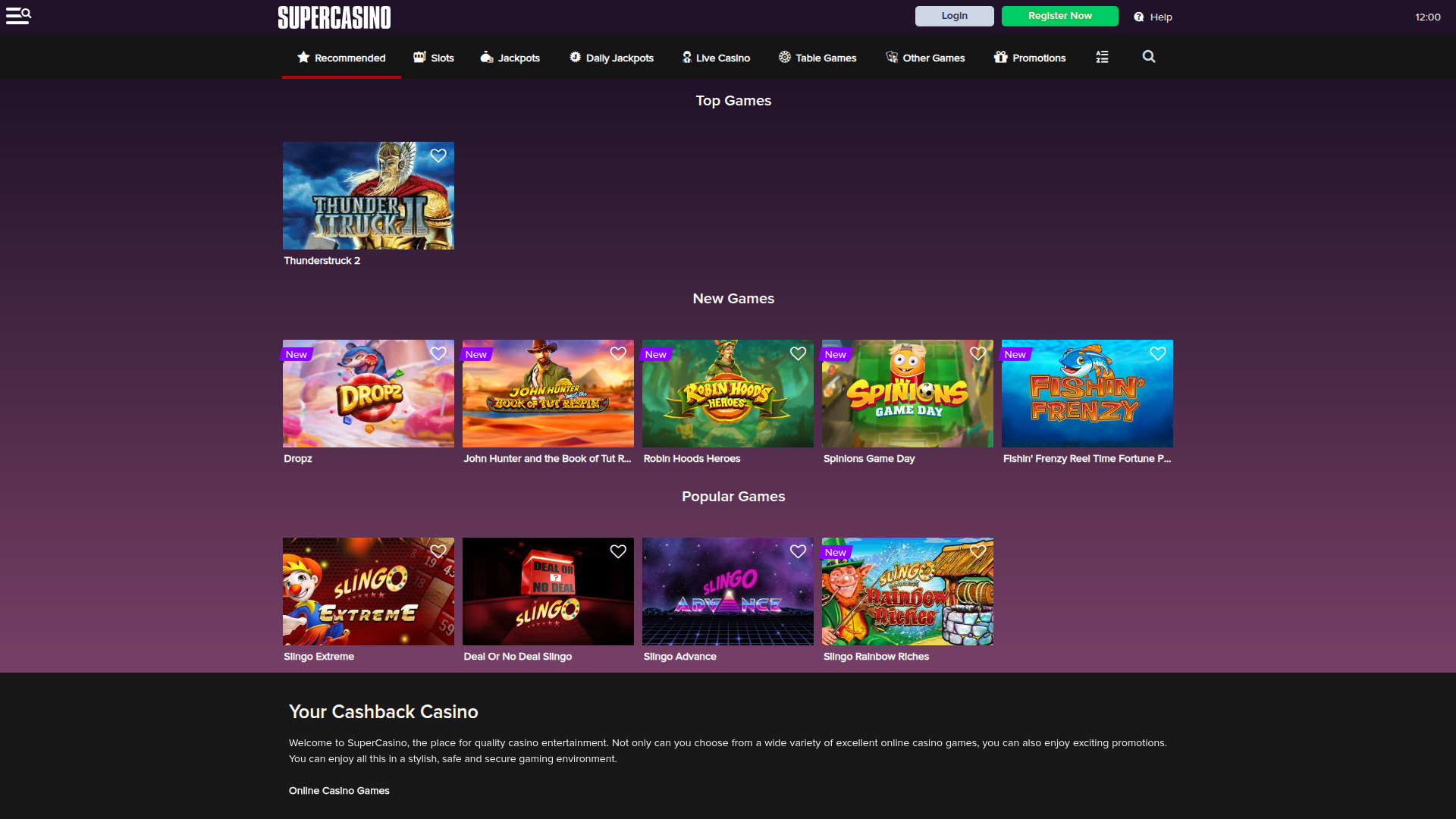This screenshot has height=819, width=1456.
Task: Open the Promotions tab
Action: coord(1030,57)
